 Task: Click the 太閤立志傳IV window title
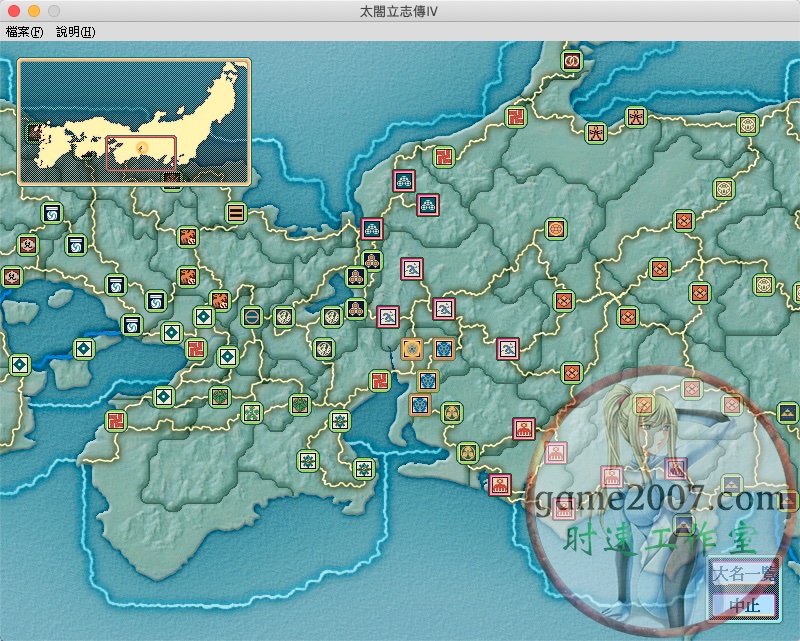(398, 11)
